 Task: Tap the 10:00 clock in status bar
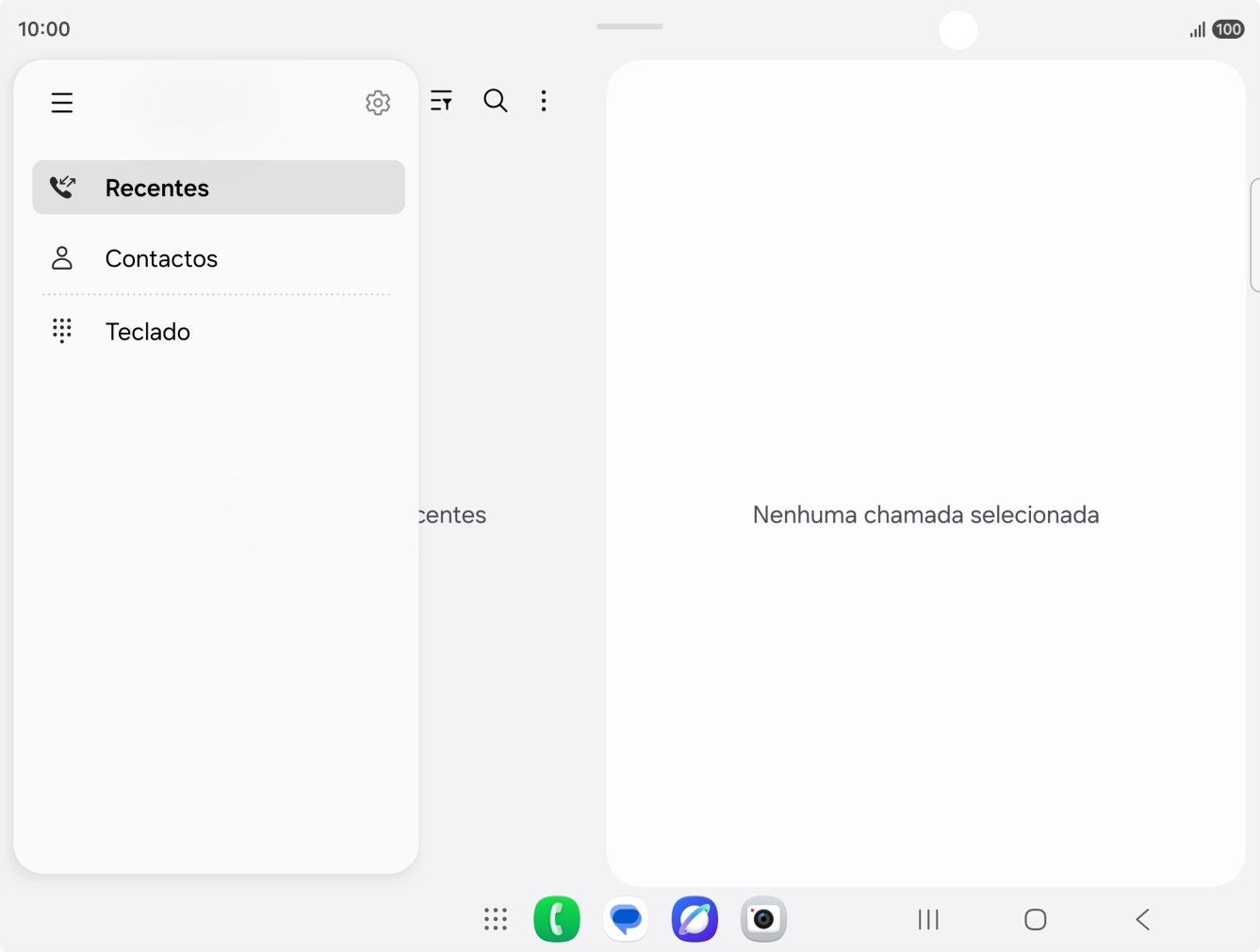[44, 29]
